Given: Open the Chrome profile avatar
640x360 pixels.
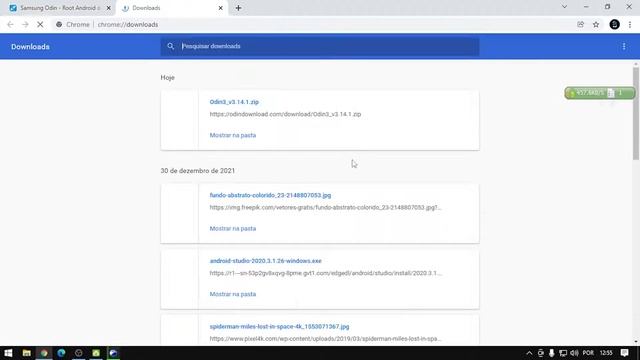Looking at the screenshot, I should click(614, 24).
